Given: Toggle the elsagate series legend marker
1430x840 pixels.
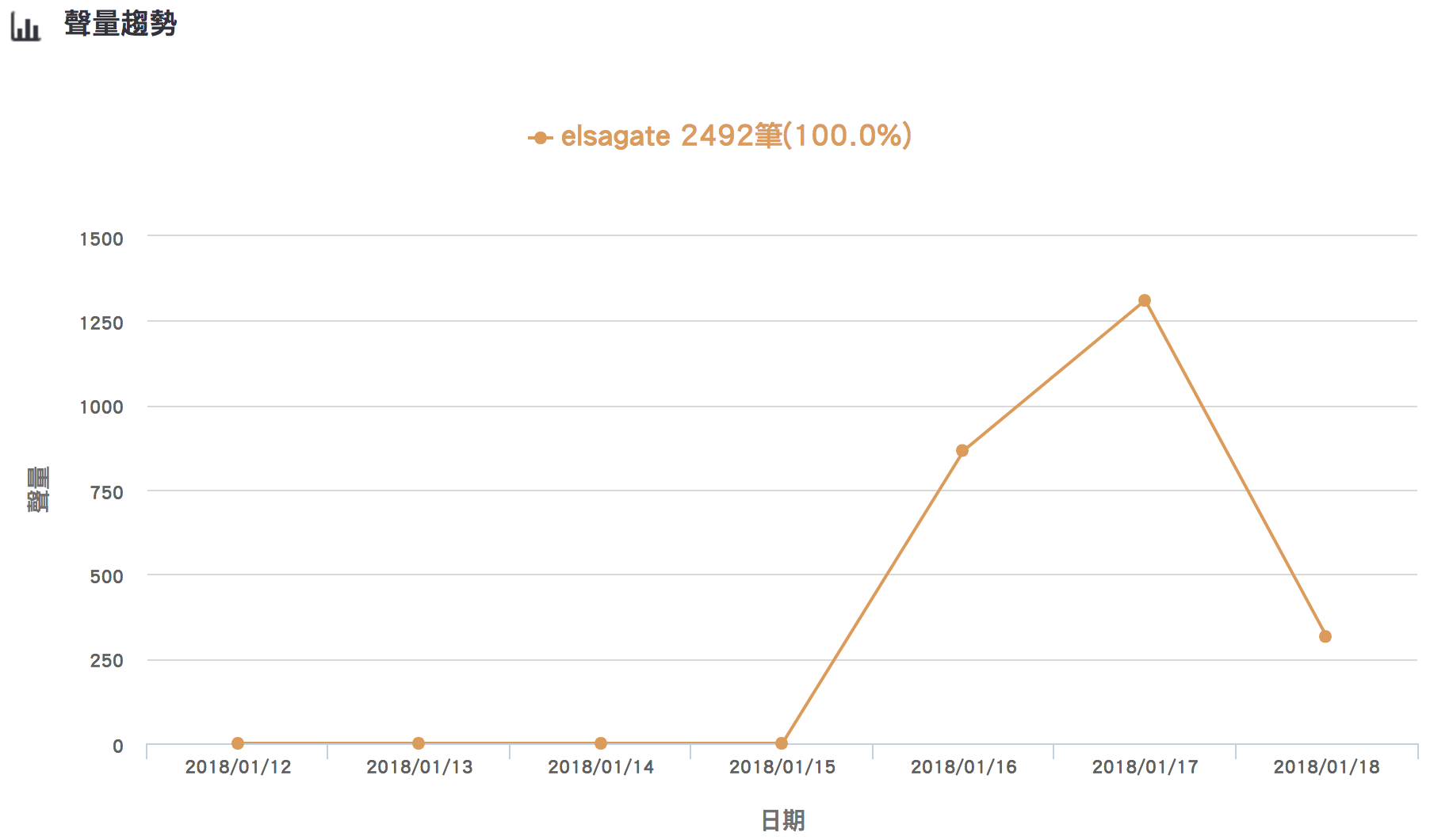Looking at the screenshot, I should 540,138.
